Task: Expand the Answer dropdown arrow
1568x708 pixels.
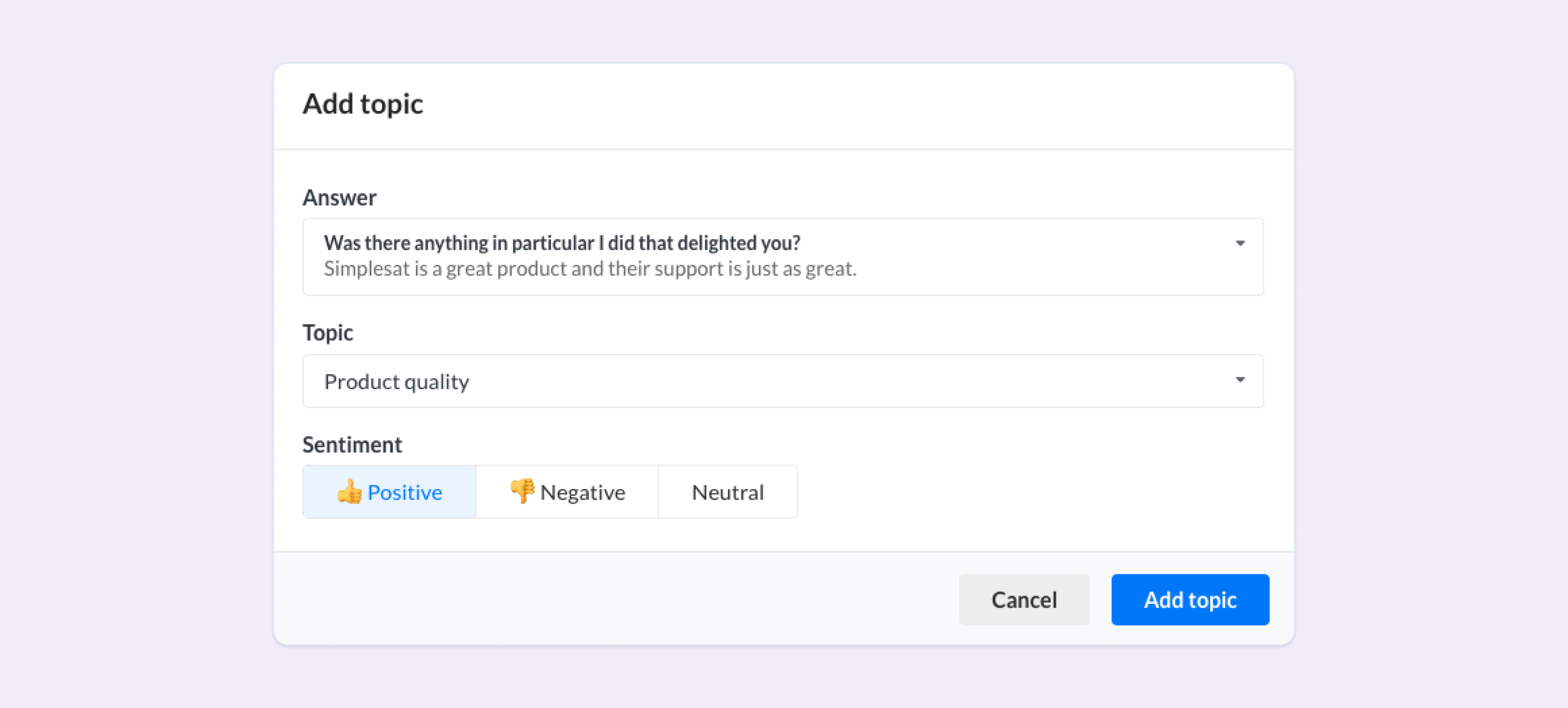Action: click(x=1240, y=243)
